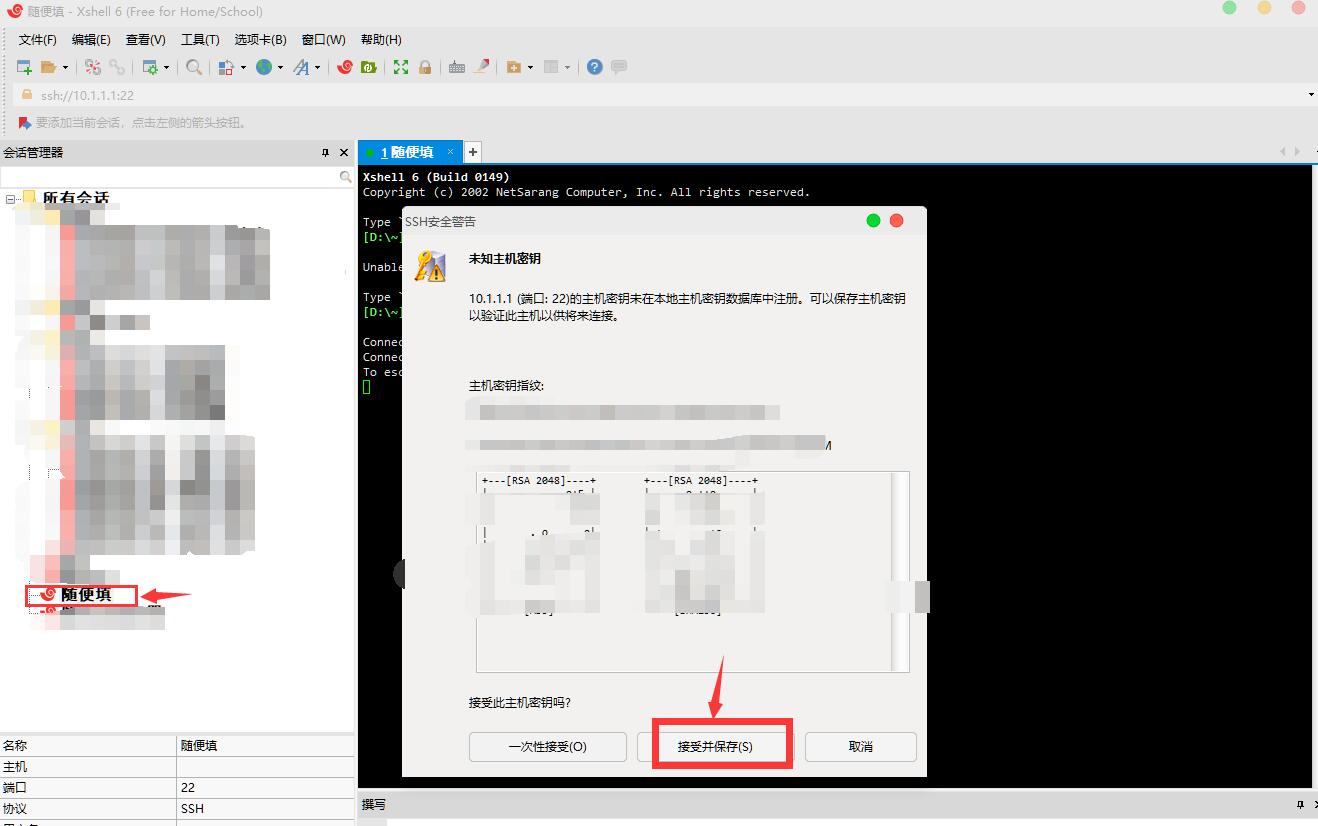Screen dimensions: 1318x826
Task: Add a new tab with plus button
Action: click(473, 152)
